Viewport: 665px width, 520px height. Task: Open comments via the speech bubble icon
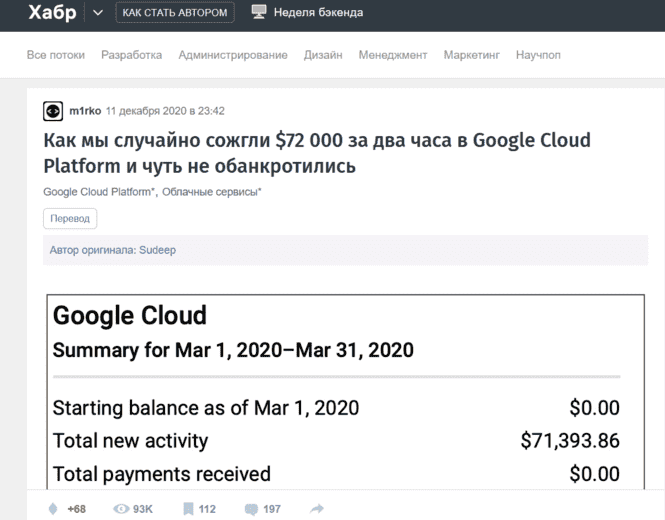pos(251,509)
